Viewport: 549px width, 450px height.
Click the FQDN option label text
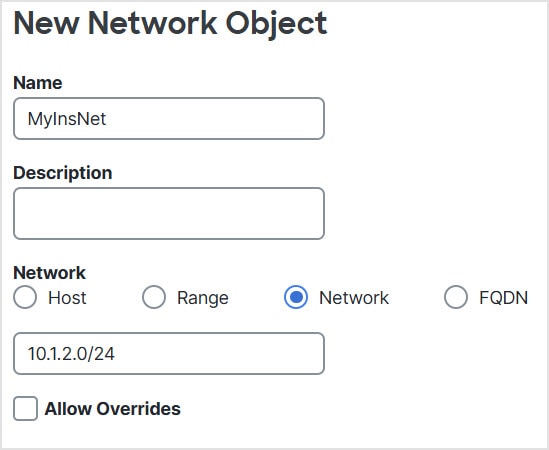[x=503, y=298]
